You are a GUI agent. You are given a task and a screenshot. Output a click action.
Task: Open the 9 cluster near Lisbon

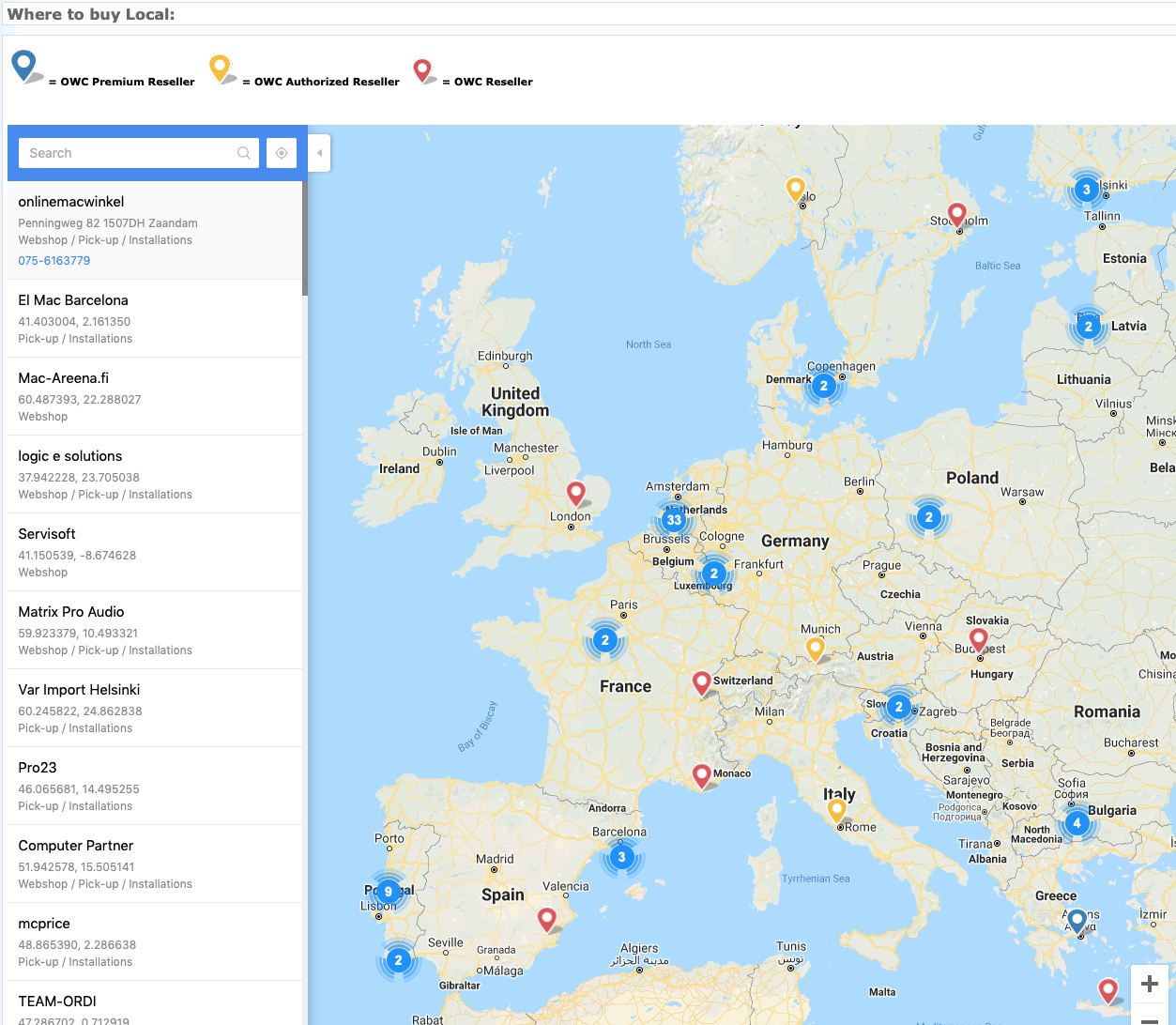tap(388, 892)
